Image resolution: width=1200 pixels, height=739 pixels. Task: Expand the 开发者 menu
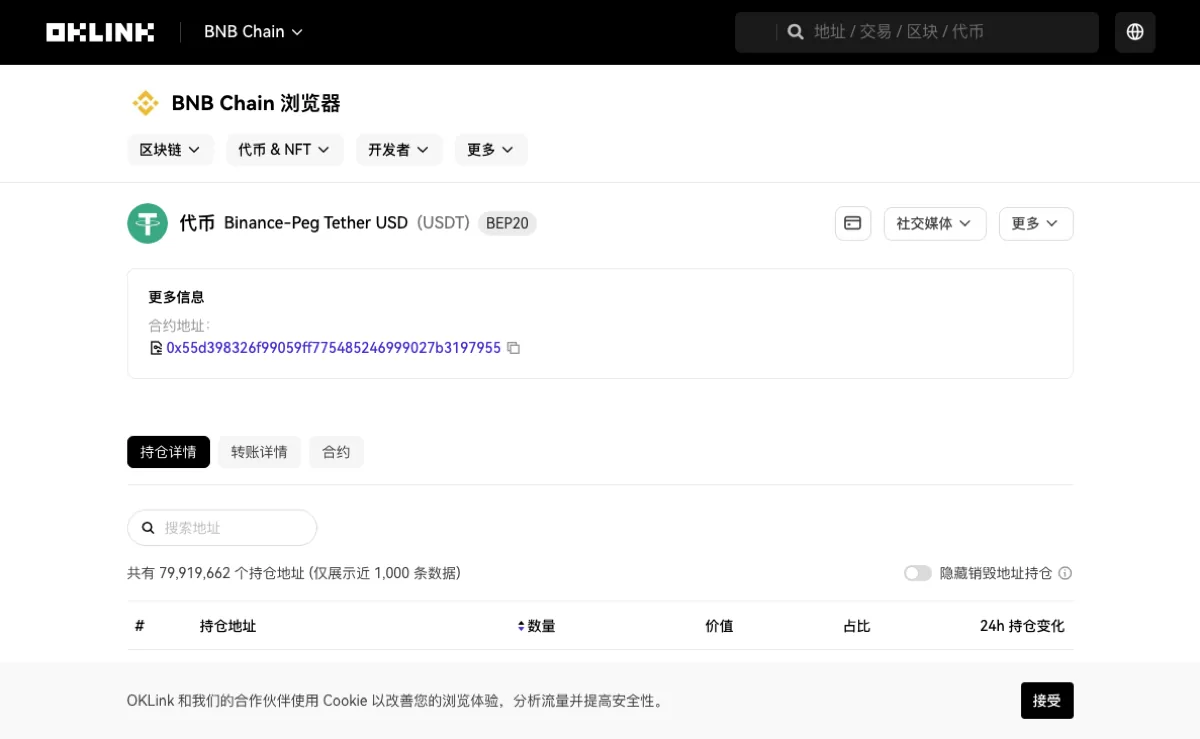pos(398,150)
